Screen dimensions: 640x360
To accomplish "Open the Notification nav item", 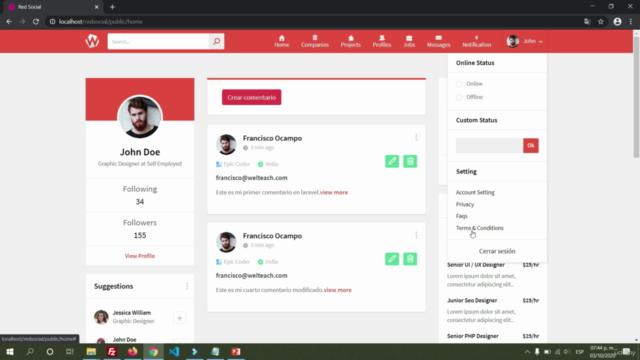I will (x=476, y=41).
